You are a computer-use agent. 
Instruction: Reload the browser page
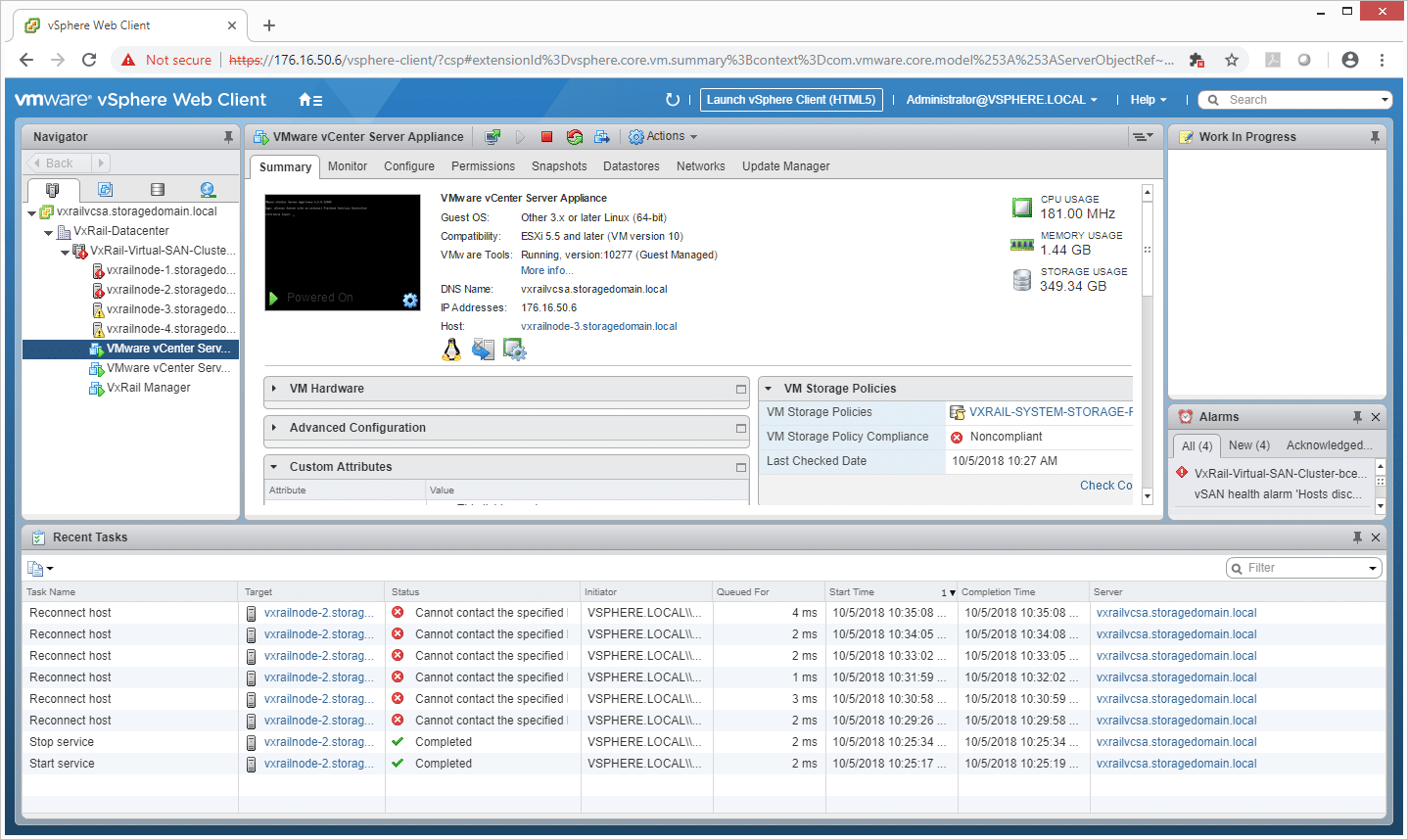[x=89, y=60]
